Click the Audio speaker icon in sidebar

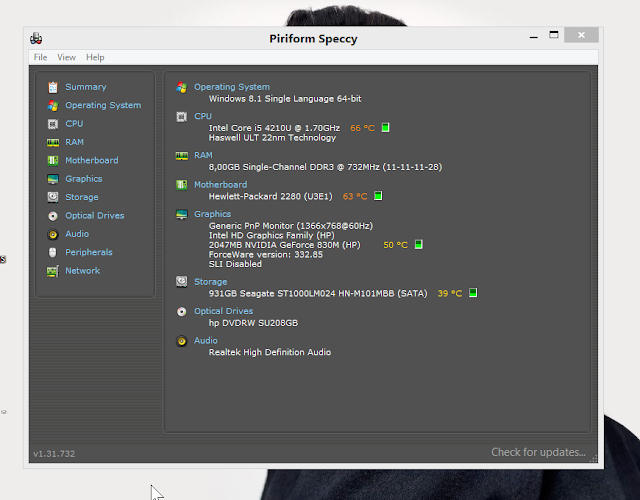click(x=53, y=234)
